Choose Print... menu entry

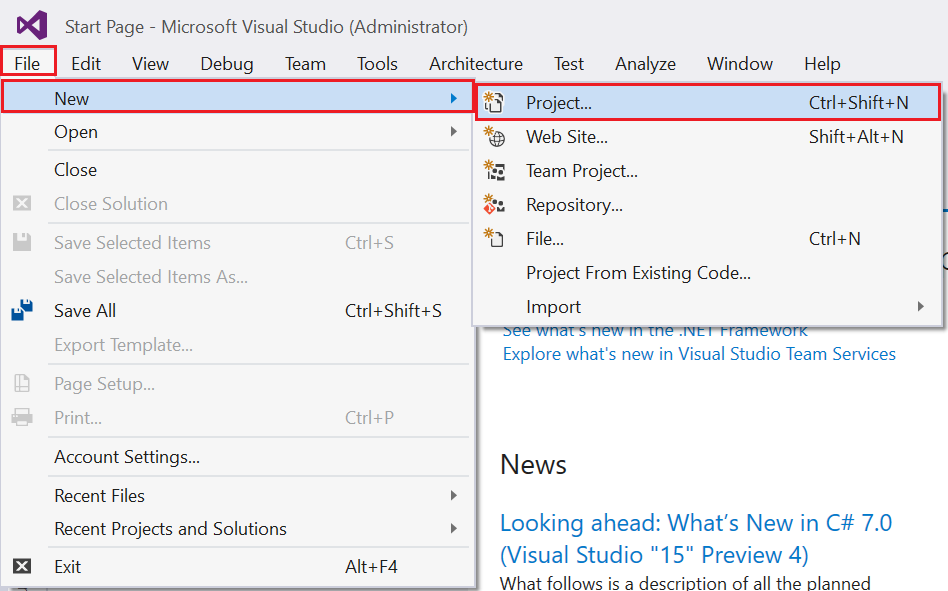tap(238, 417)
